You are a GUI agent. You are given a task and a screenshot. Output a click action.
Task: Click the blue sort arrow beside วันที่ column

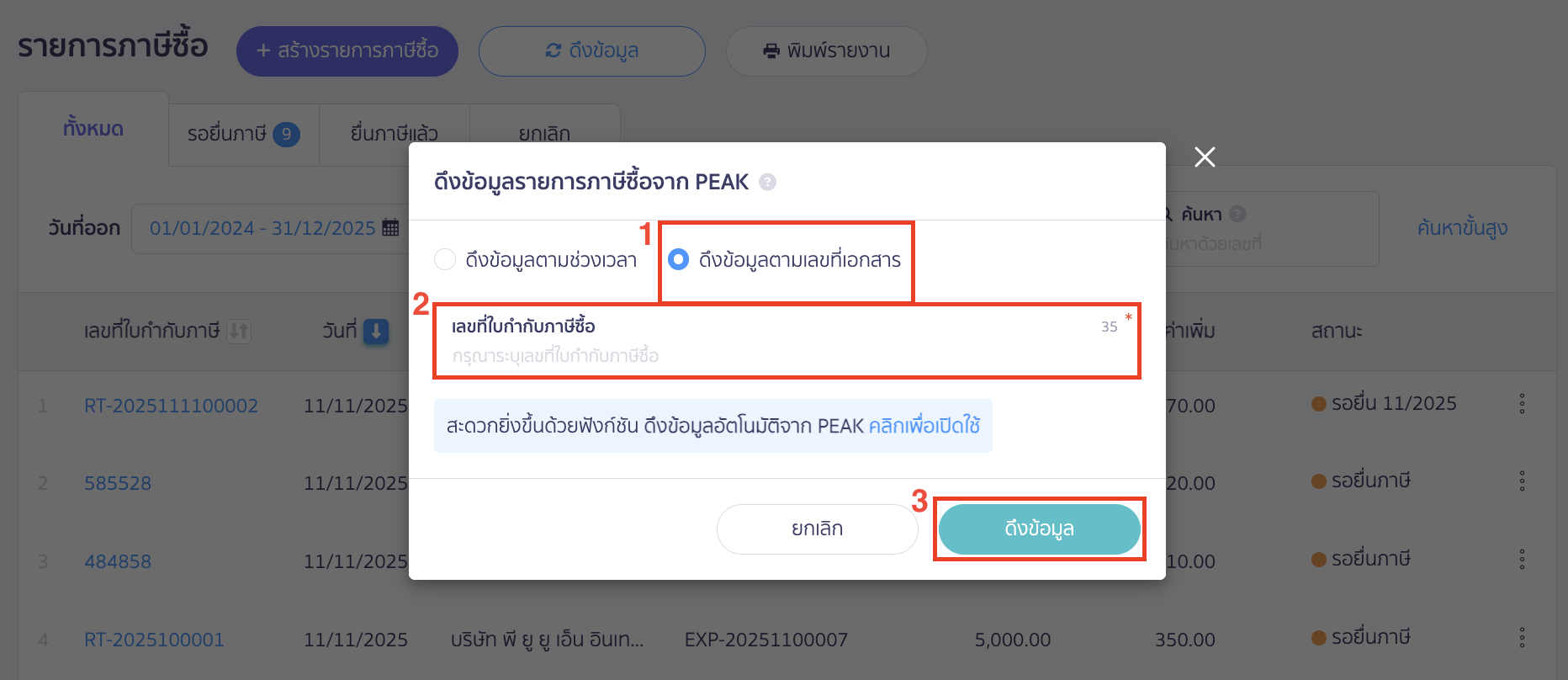(375, 332)
